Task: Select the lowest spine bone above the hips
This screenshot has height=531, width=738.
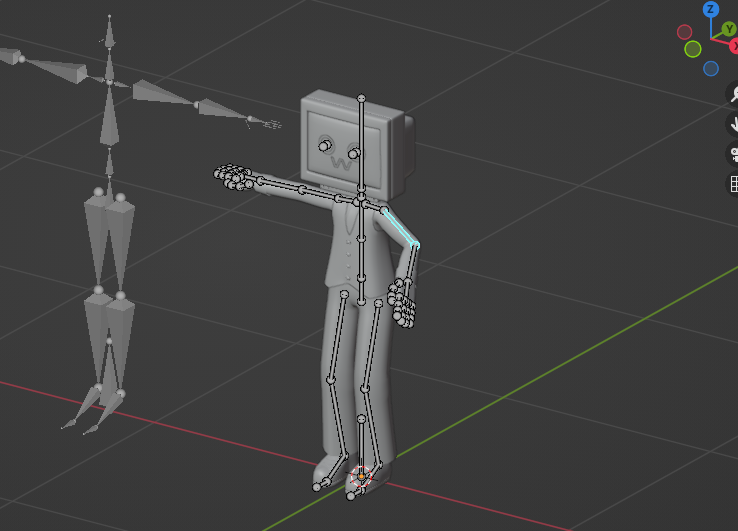Action: (x=361, y=290)
